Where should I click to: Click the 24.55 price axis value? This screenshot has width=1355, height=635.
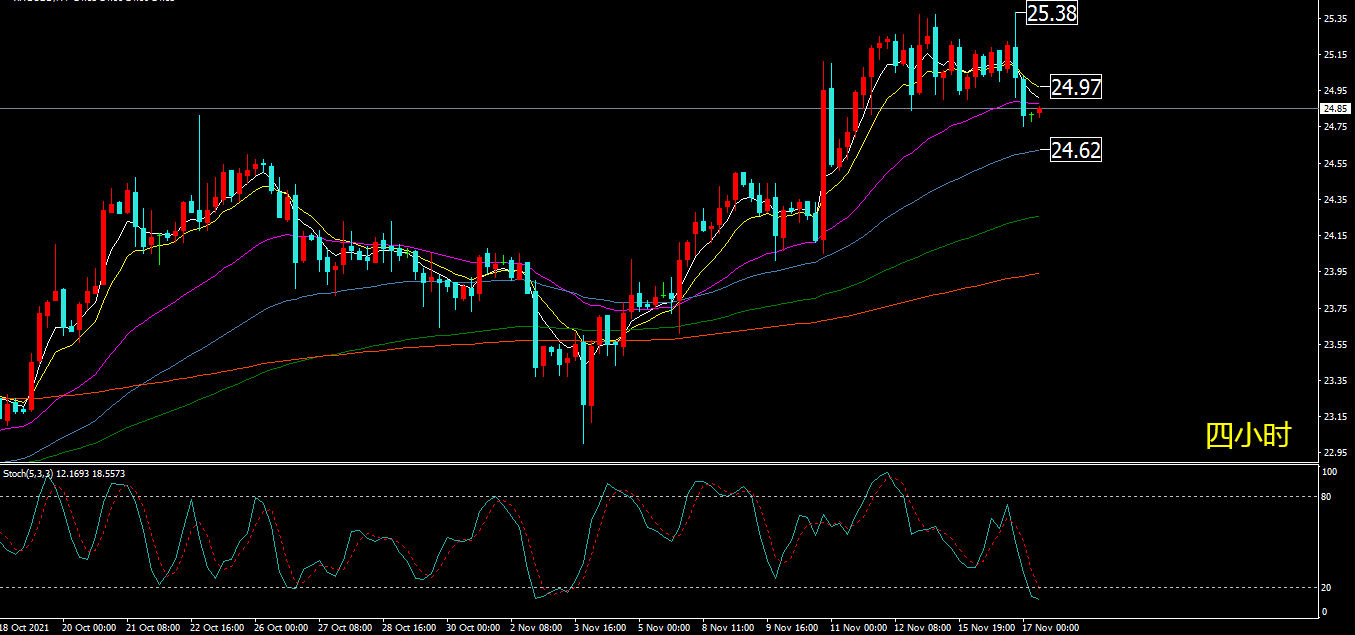tap(1336, 163)
